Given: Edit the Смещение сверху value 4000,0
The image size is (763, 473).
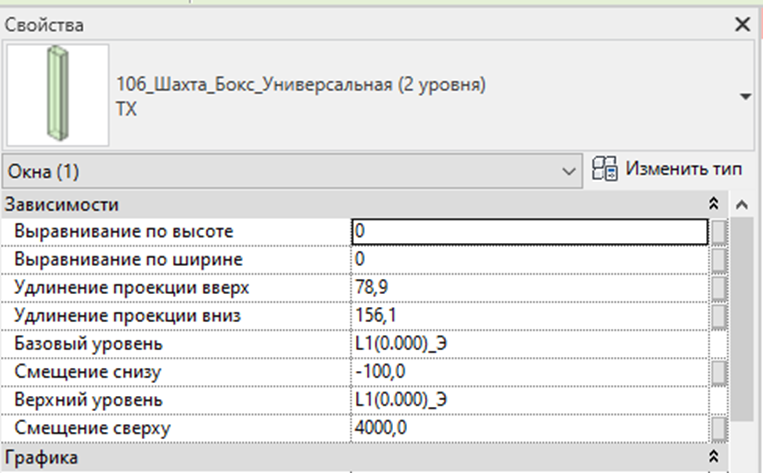Looking at the screenshot, I should coord(529,428).
